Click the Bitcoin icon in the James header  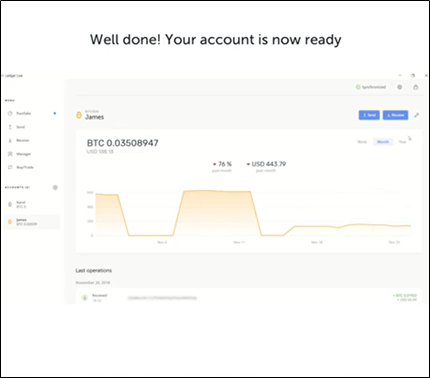tap(79, 115)
